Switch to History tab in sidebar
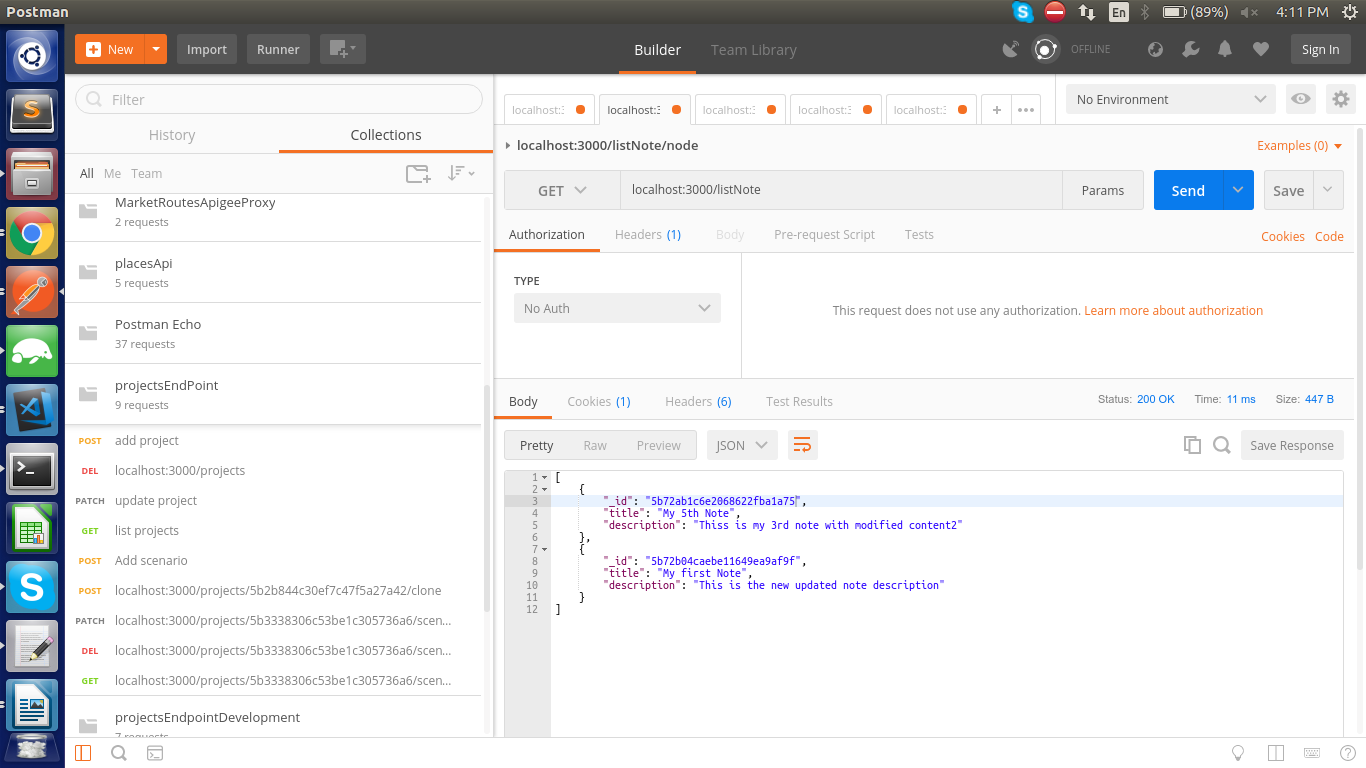Image resolution: width=1366 pixels, height=768 pixels. 172,135
